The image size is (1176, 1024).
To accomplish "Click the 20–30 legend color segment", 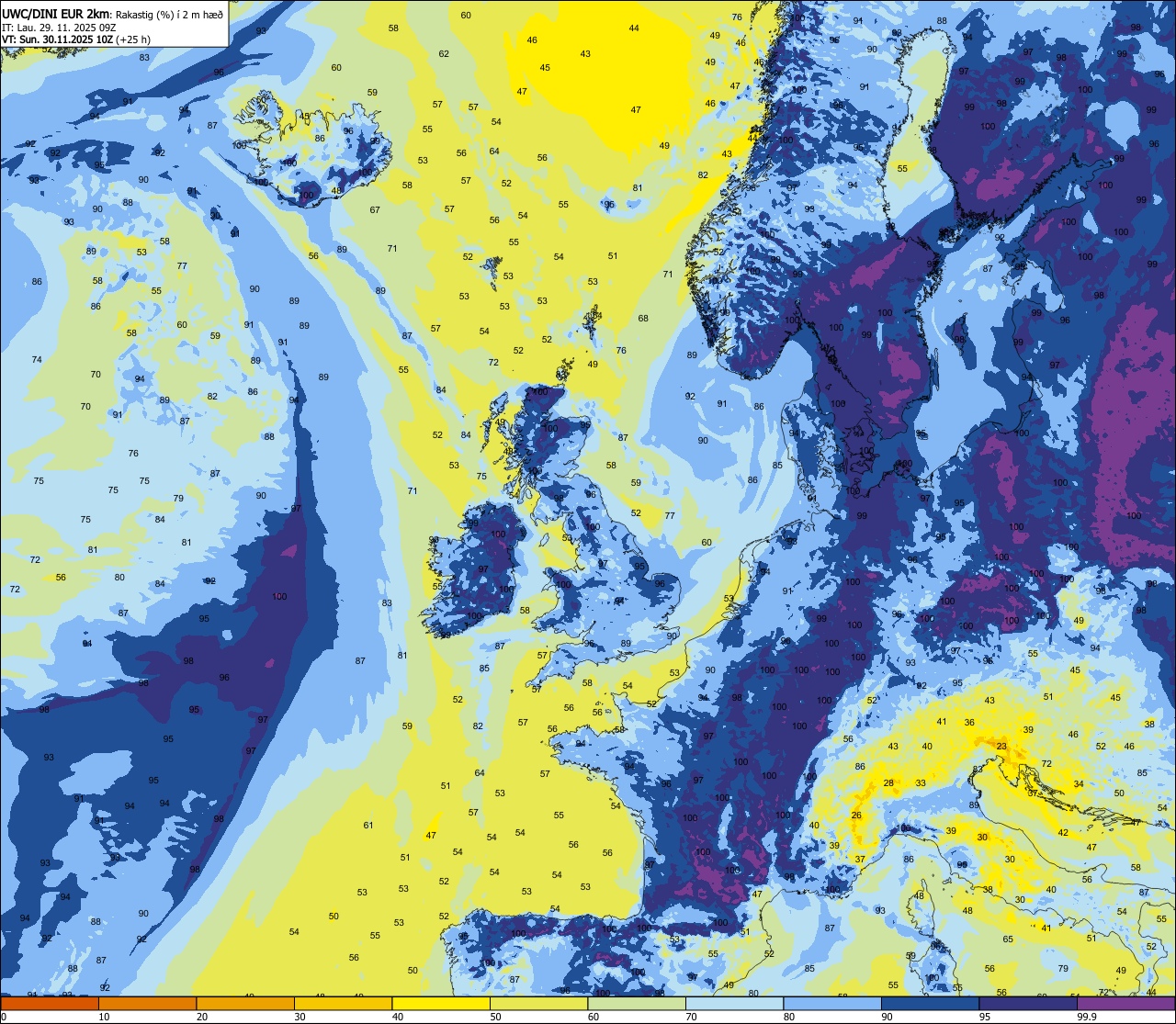I will (x=245, y=1003).
